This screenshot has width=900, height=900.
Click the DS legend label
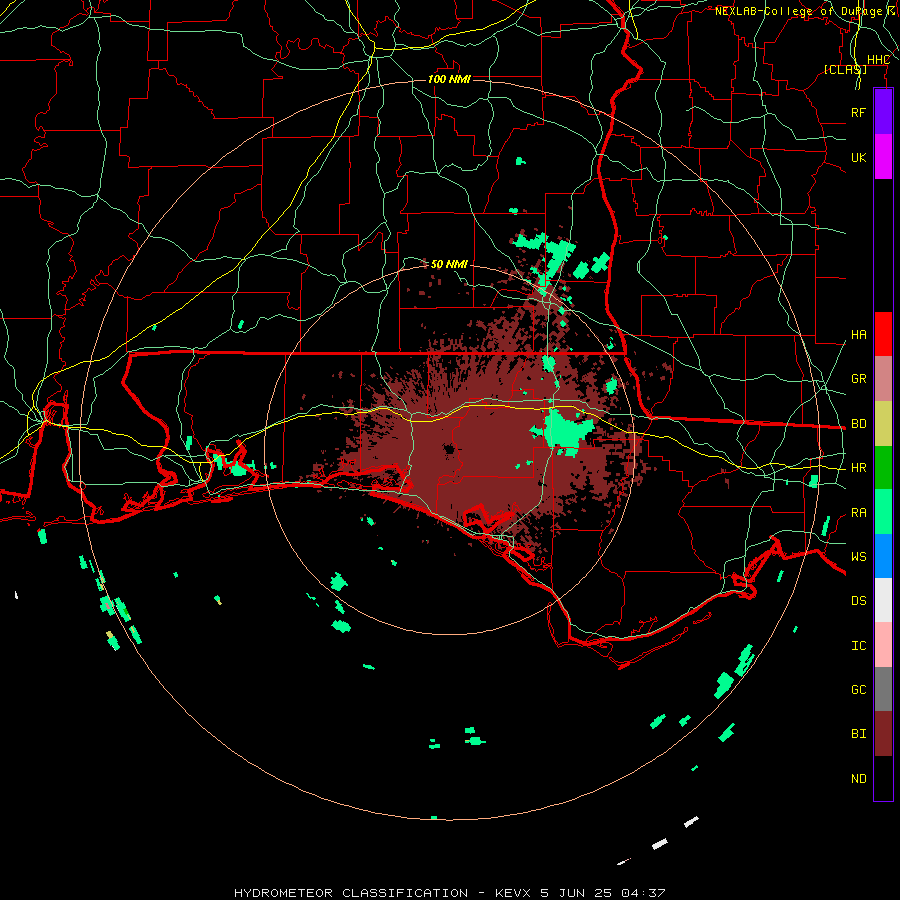[x=858, y=601]
